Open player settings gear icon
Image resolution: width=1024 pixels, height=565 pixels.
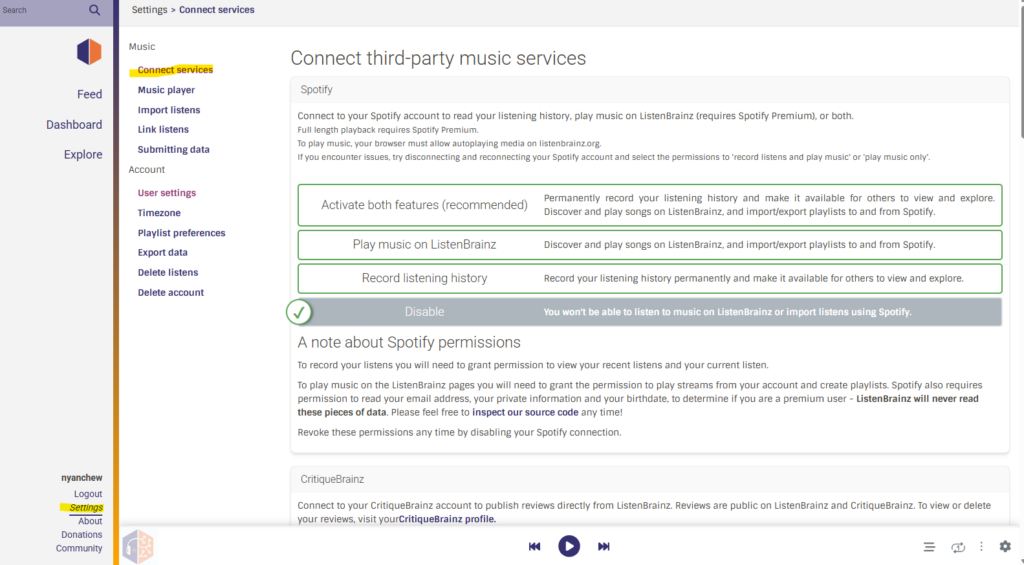1005,547
